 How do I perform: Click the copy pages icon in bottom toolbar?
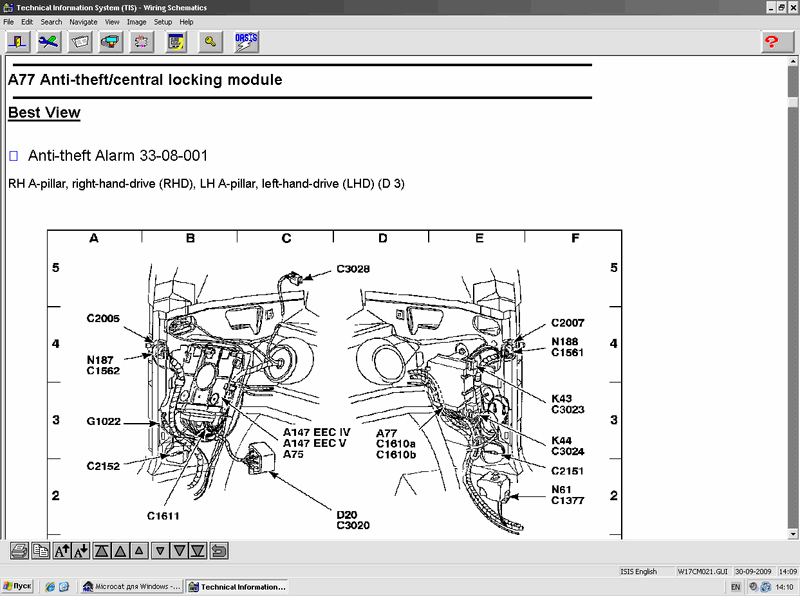[40, 550]
